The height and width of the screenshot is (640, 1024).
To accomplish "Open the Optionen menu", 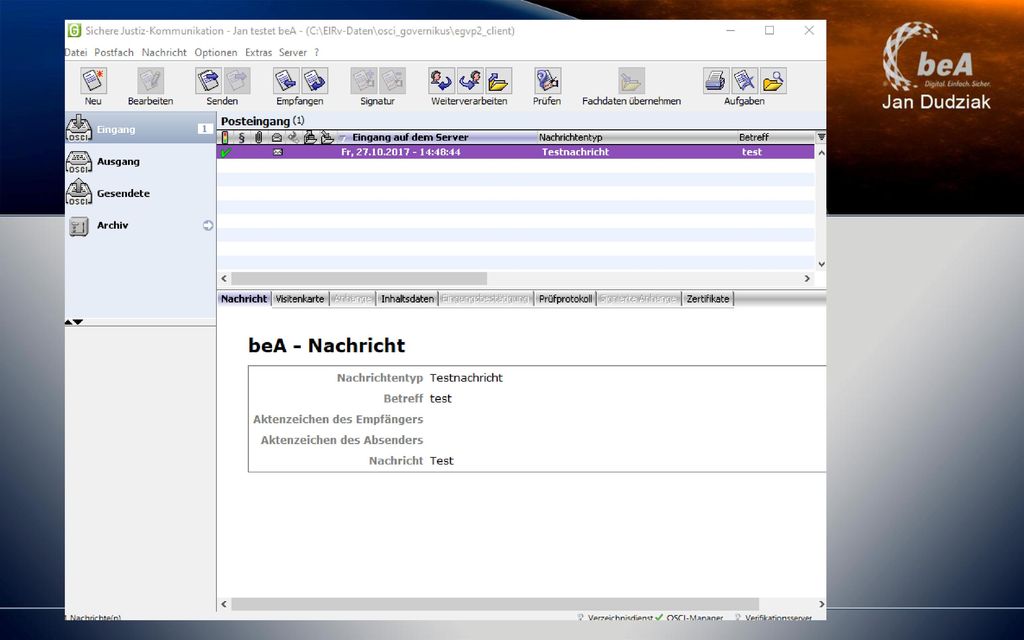I will click(216, 52).
